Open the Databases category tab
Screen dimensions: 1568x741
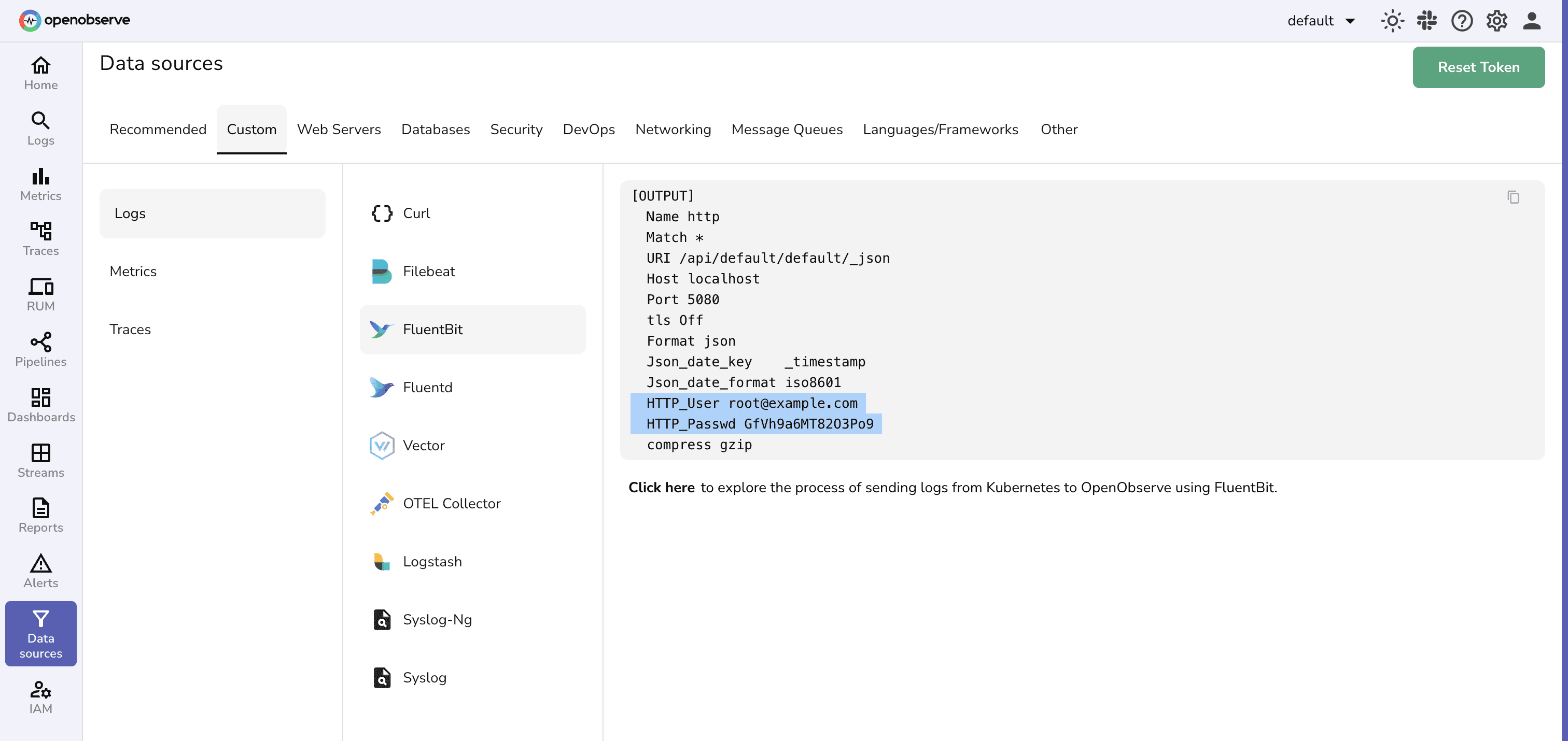[x=435, y=129]
